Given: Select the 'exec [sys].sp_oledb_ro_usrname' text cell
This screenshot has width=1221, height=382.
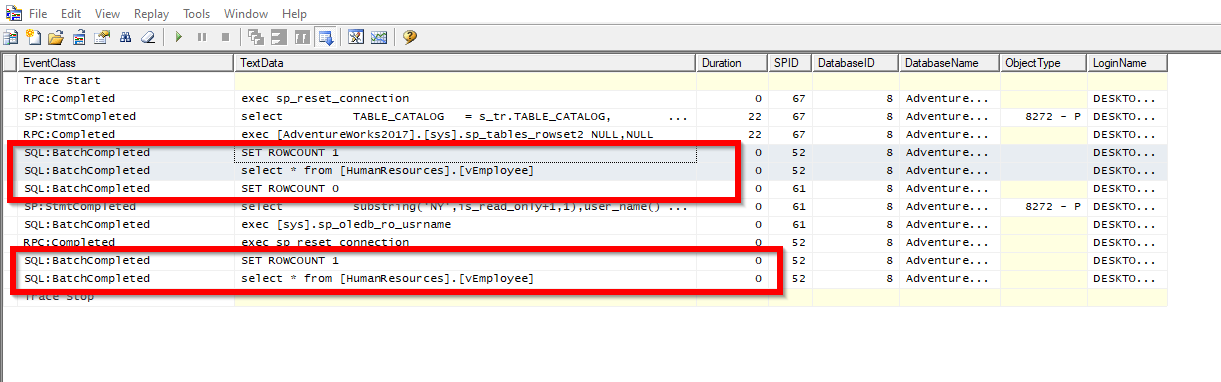Looking at the screenshot, I should pos(465,224).
